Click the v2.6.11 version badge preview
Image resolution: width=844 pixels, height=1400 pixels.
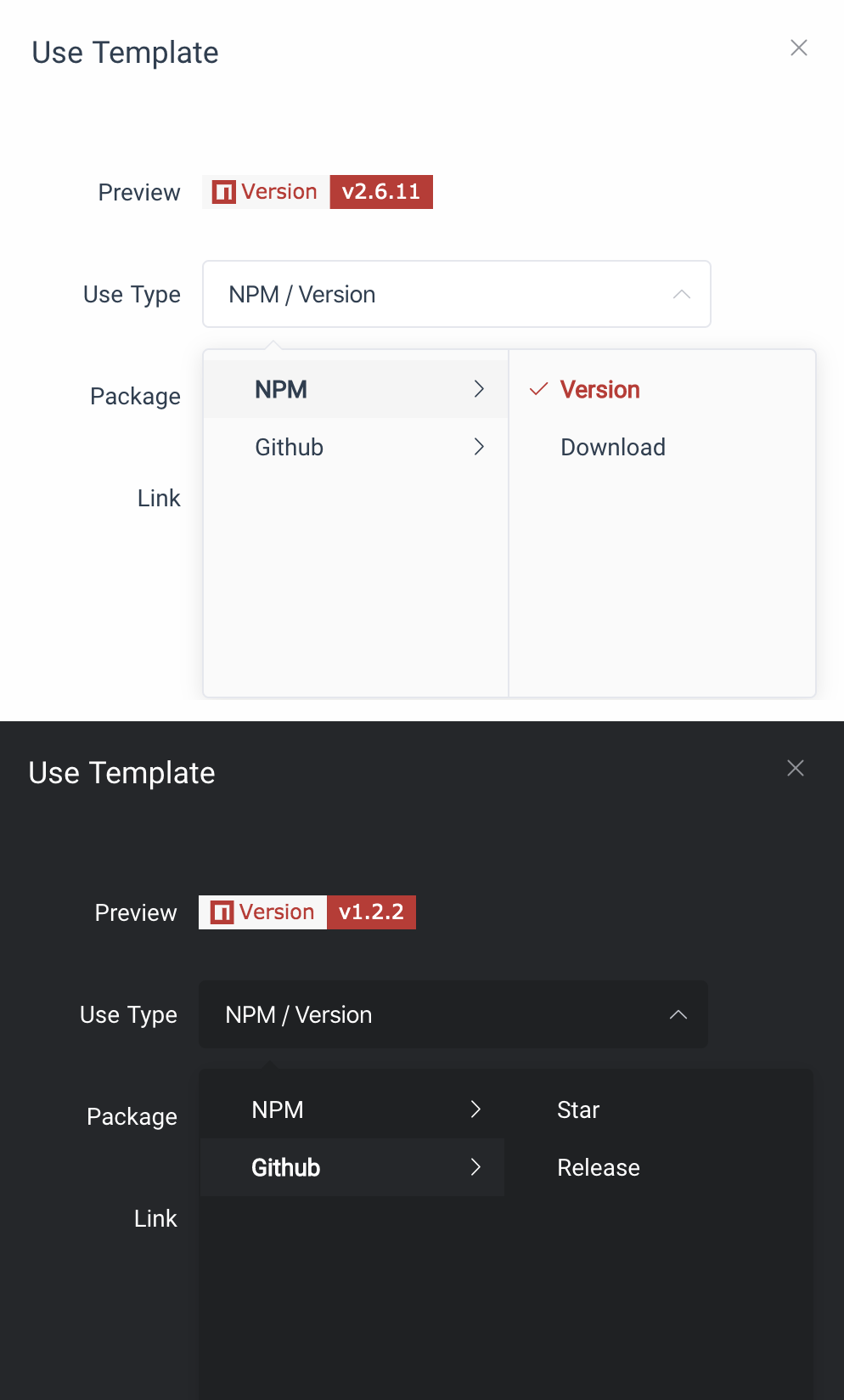click(381, 192)
